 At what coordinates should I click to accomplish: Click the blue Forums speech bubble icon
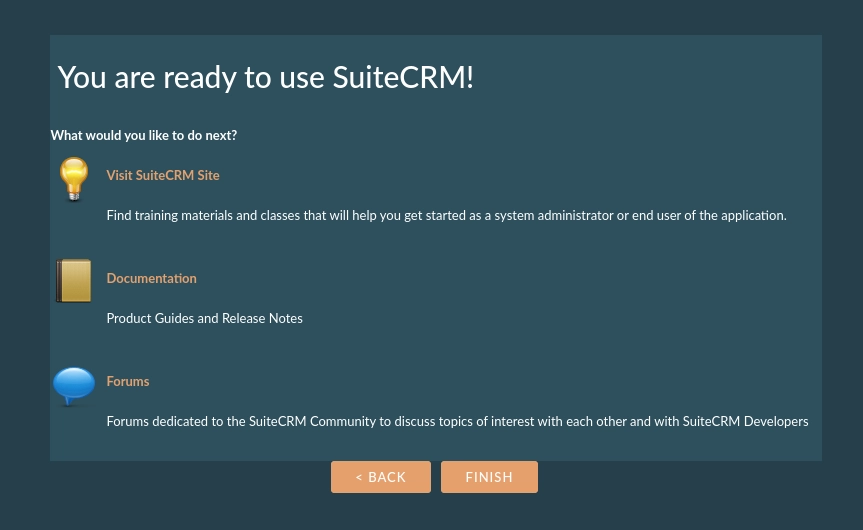click(x=74, y=386)
